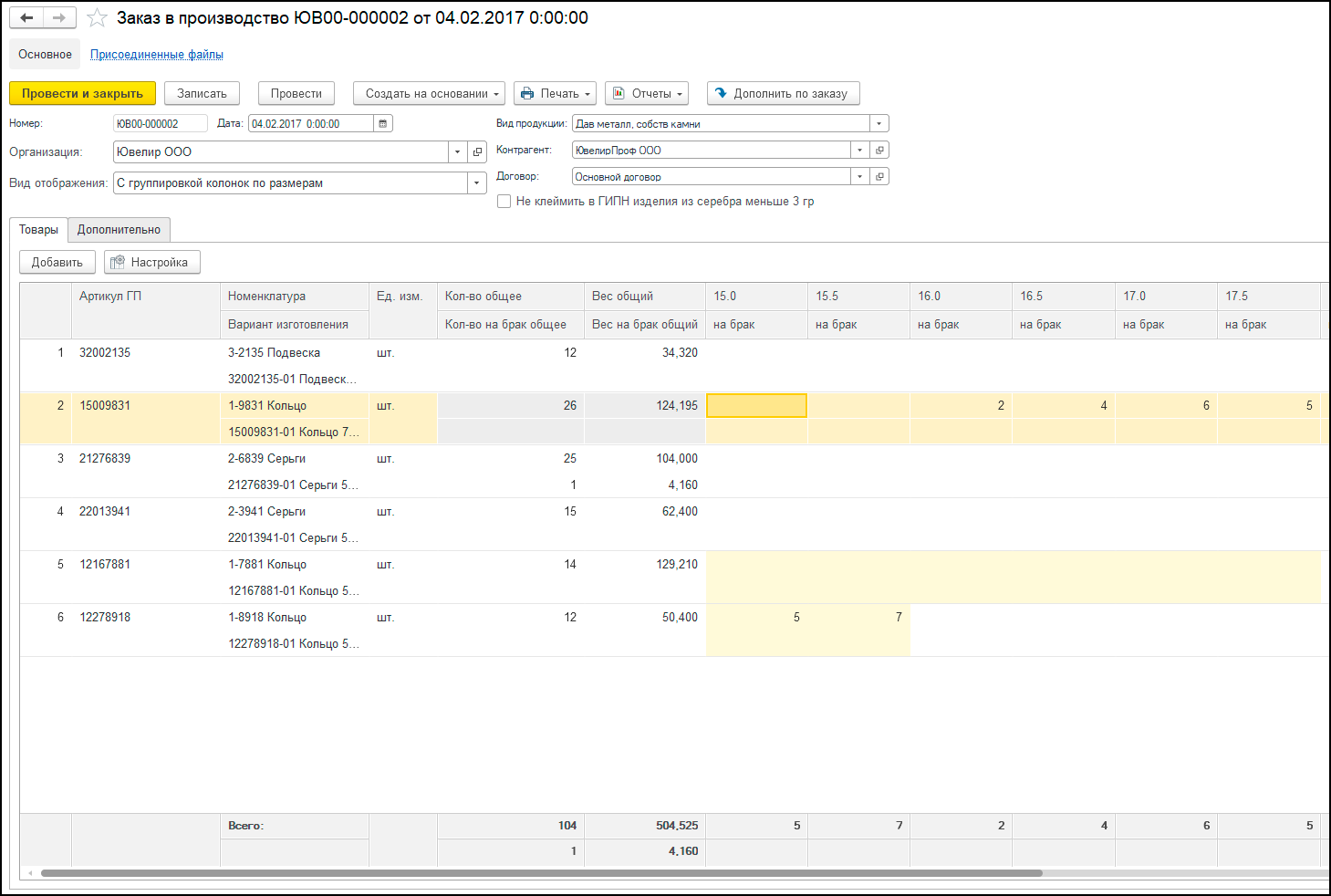
Task: Open the Организация record via its open icon
Action: [x=477, y=152]
